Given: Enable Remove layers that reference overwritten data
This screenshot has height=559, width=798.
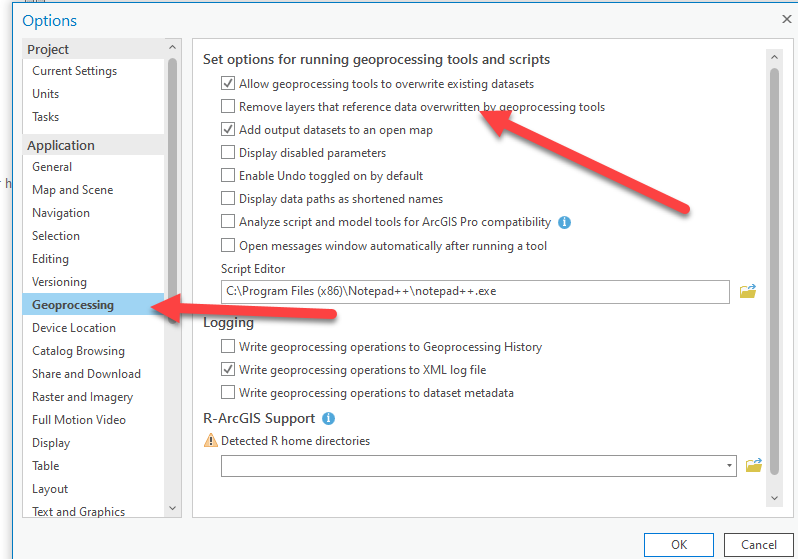Looking at the screenshot, I should [x=228, y=107].
